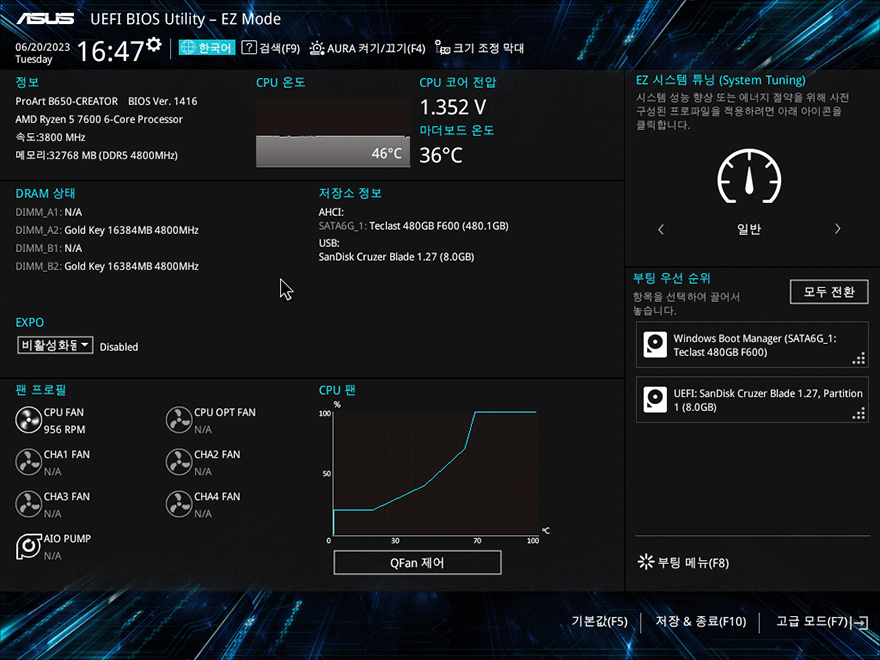Click ProArt B650-CREATOR model text
This screenshot has width=880, height=660.
click(x=67, y=101)
